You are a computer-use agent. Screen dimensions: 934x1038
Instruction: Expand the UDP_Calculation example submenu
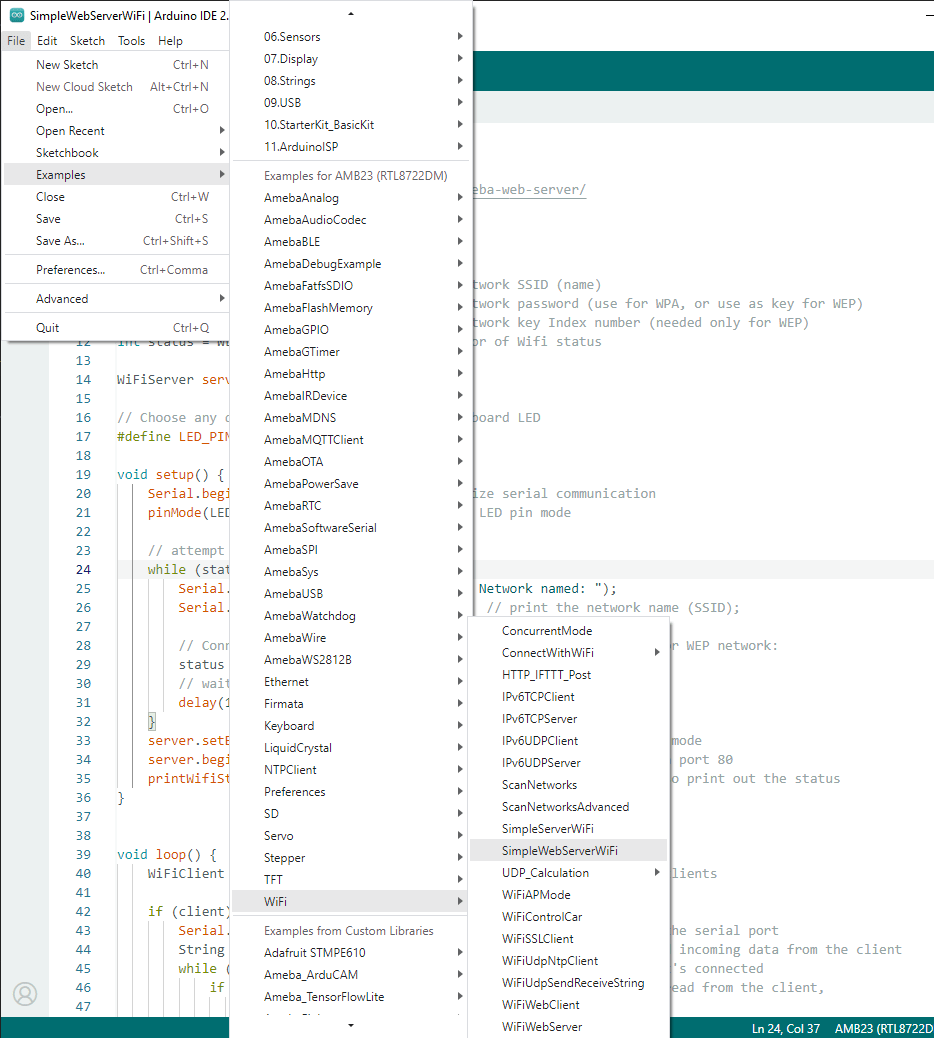(x=545, y=873)
